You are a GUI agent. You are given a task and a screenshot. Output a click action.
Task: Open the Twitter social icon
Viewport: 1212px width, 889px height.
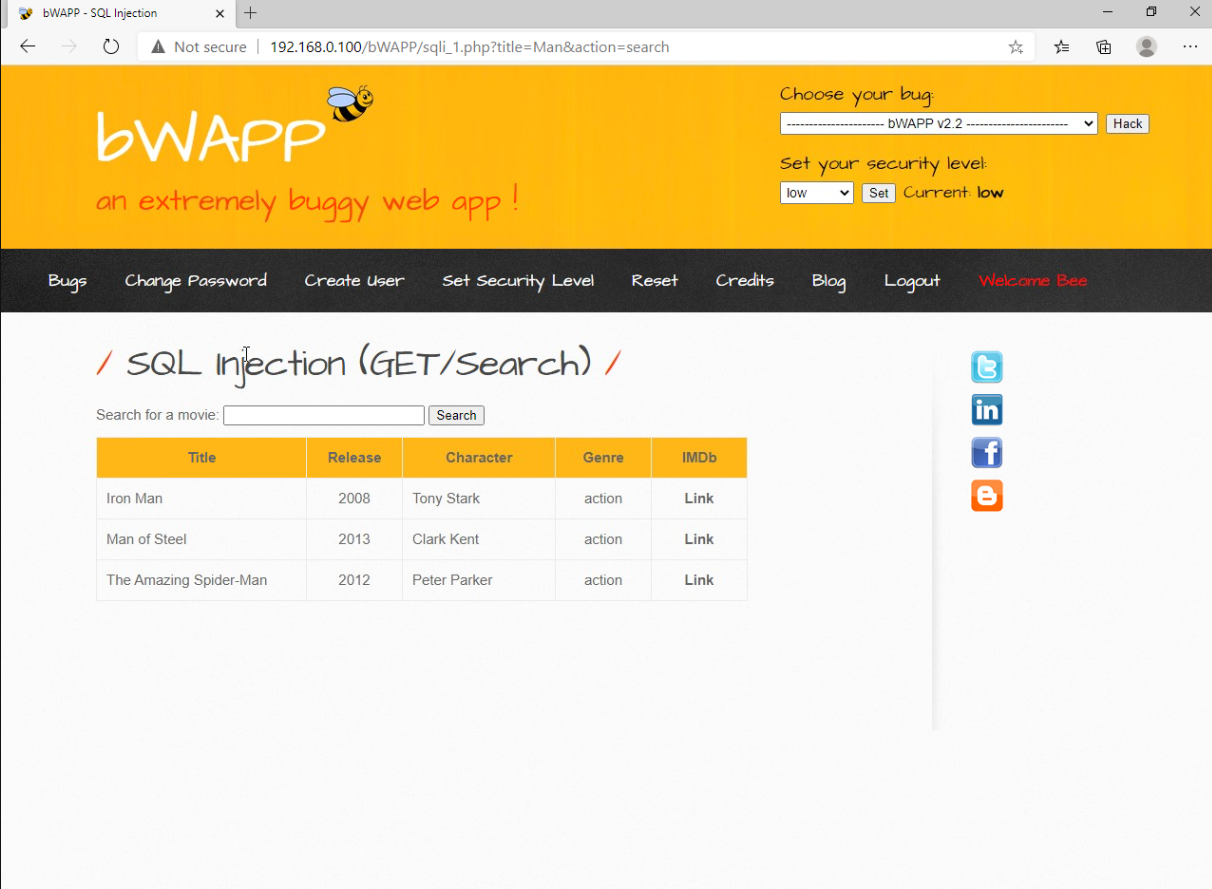[986, 367]
